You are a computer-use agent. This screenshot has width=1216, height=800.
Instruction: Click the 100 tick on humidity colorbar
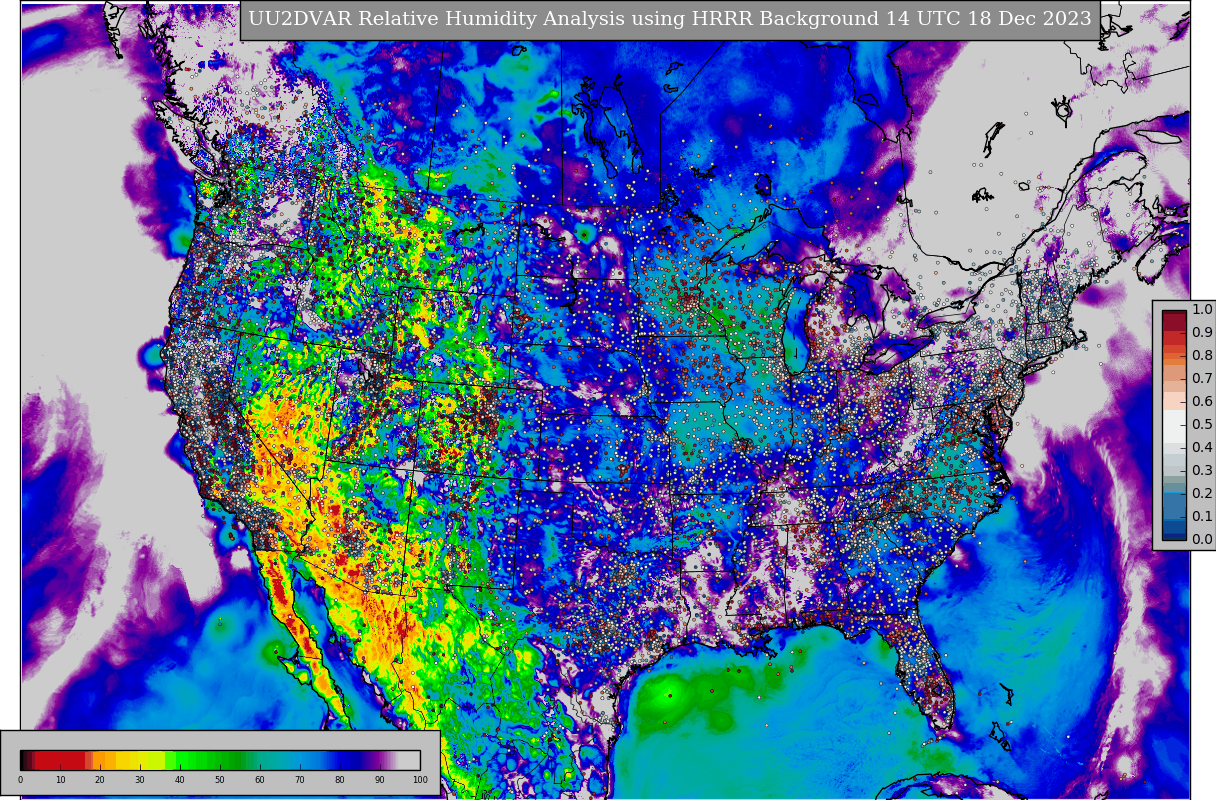coord(420,780)
